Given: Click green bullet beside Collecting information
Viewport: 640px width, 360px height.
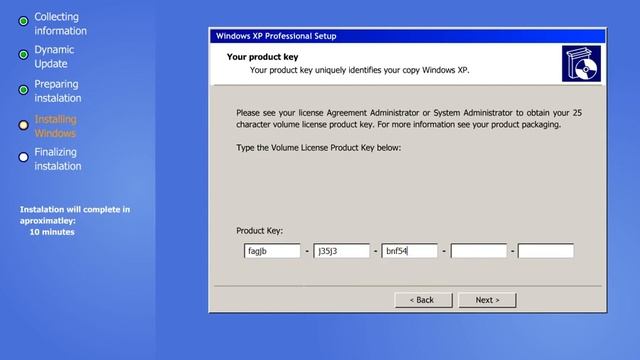Looking at the screenshot, I should pos(24,21).
